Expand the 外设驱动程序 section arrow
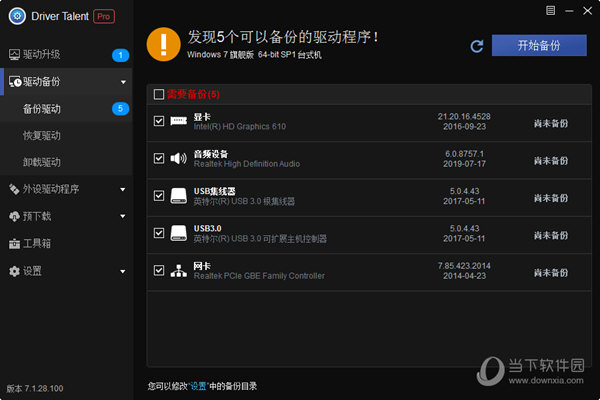600x400 pixels. click(x=122, y=189)
